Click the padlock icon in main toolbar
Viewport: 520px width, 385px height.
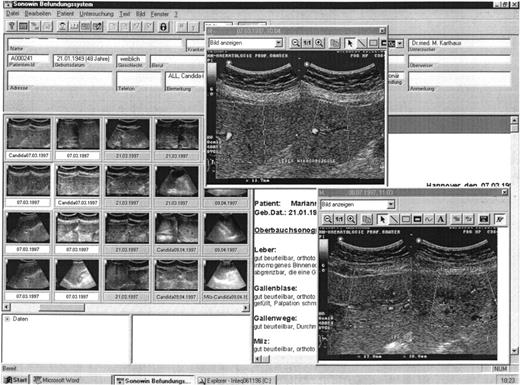[x=163, y=26]
